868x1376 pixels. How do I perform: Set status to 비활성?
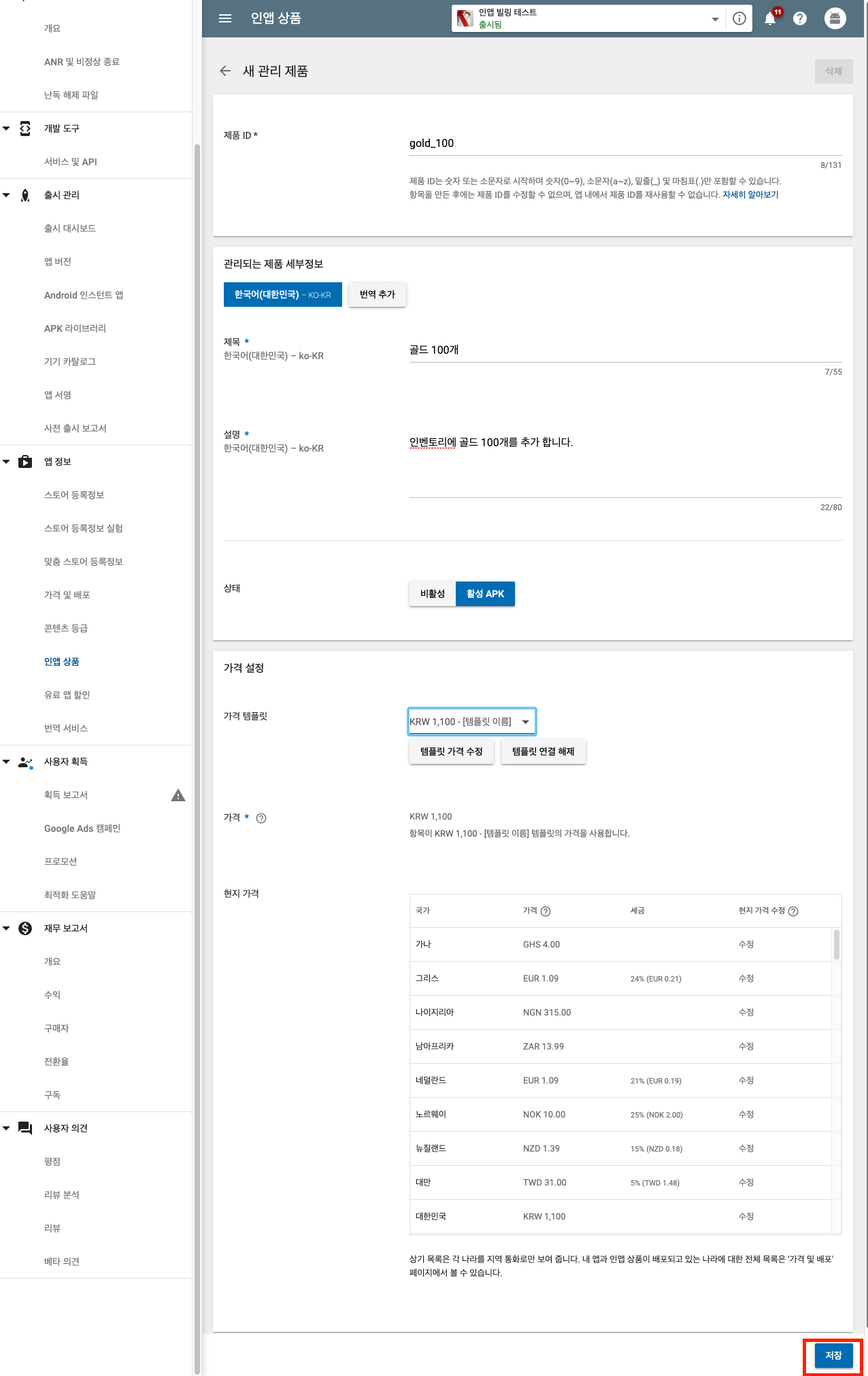433,594
